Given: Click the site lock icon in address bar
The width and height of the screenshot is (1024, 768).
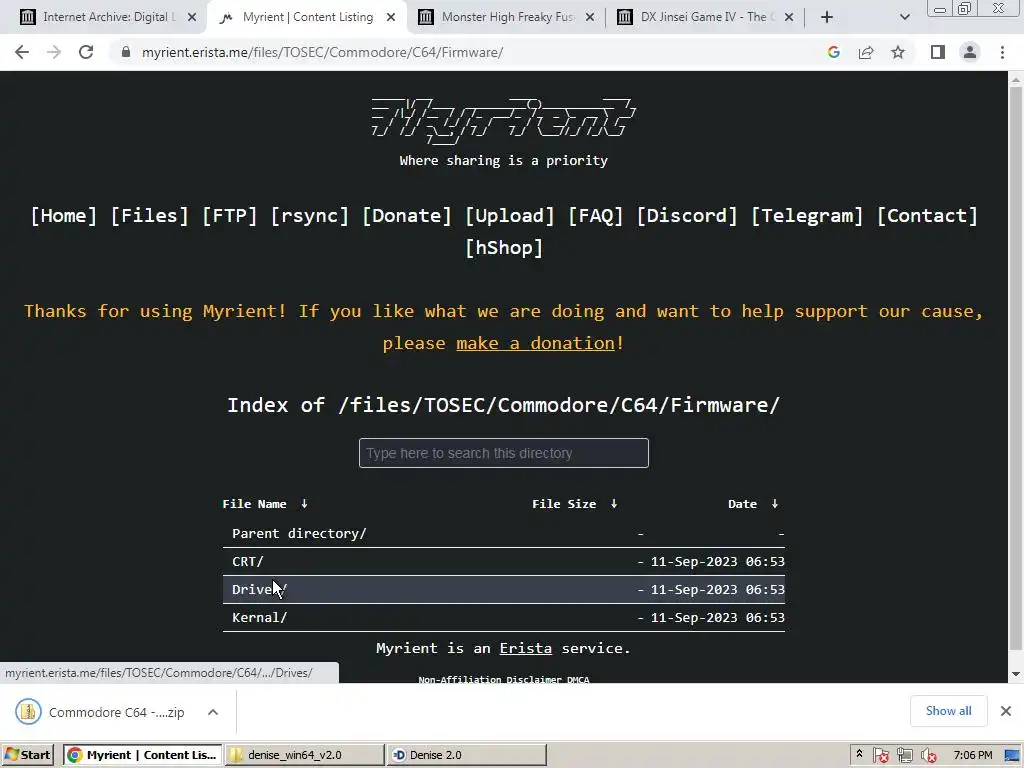Looking at the screenshot, I should pos(126,52).
